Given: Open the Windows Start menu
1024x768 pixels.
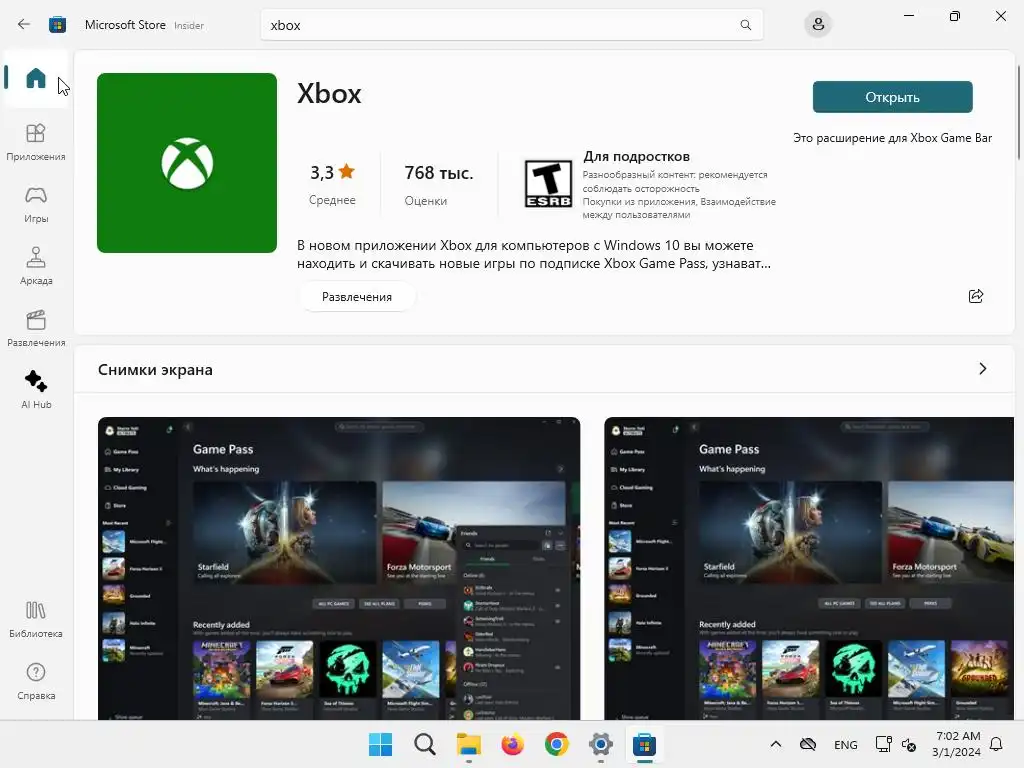Looking at the screenshot, I should (x=380, y=744).
